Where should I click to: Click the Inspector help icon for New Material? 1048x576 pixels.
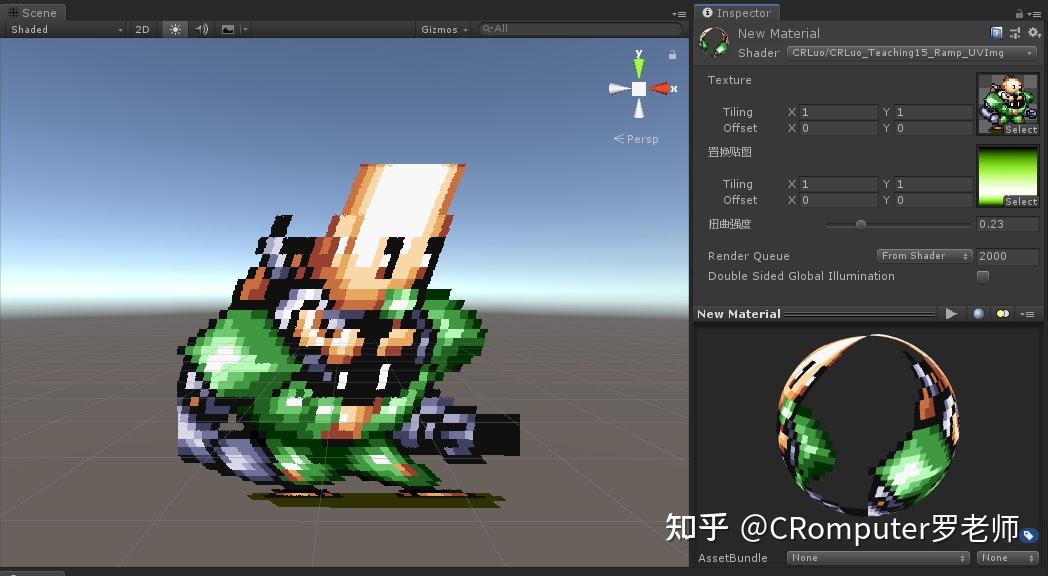[x=996, y=33]
